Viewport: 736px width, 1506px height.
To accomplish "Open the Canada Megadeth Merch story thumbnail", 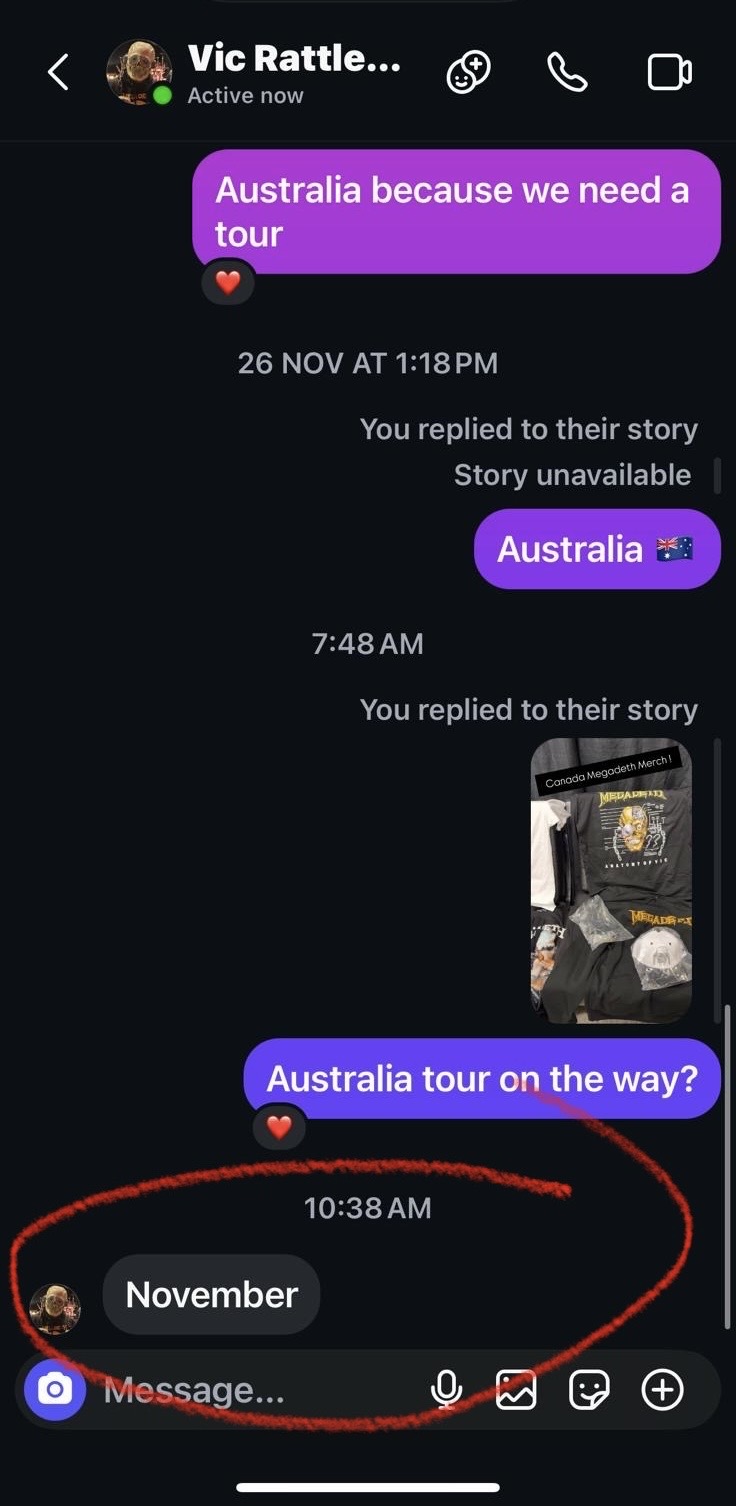I will 611,881.
